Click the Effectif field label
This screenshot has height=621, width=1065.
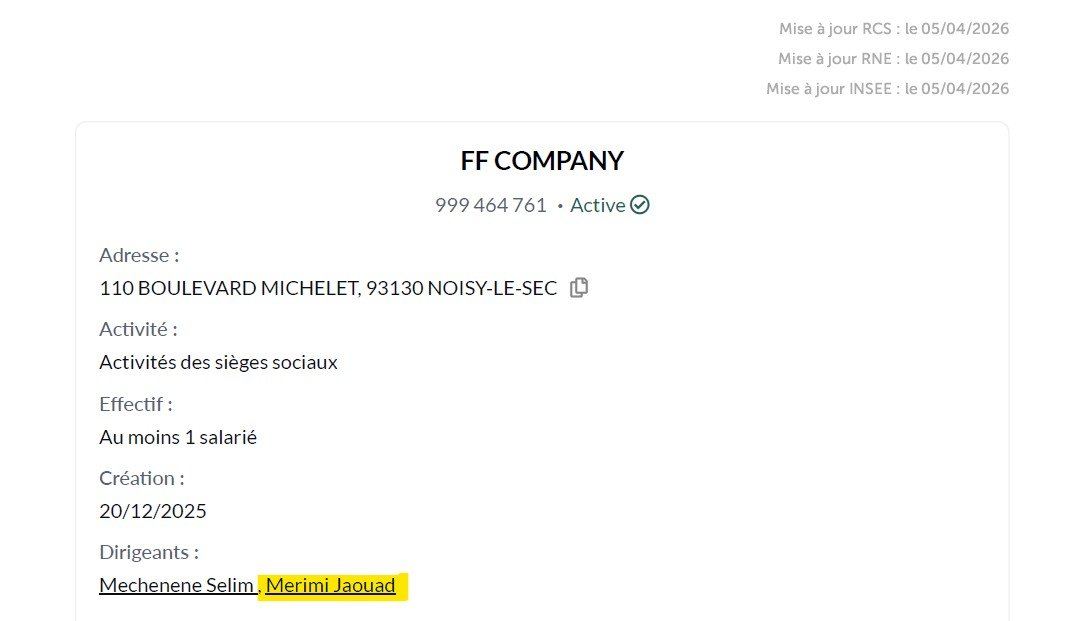[136, 404]
